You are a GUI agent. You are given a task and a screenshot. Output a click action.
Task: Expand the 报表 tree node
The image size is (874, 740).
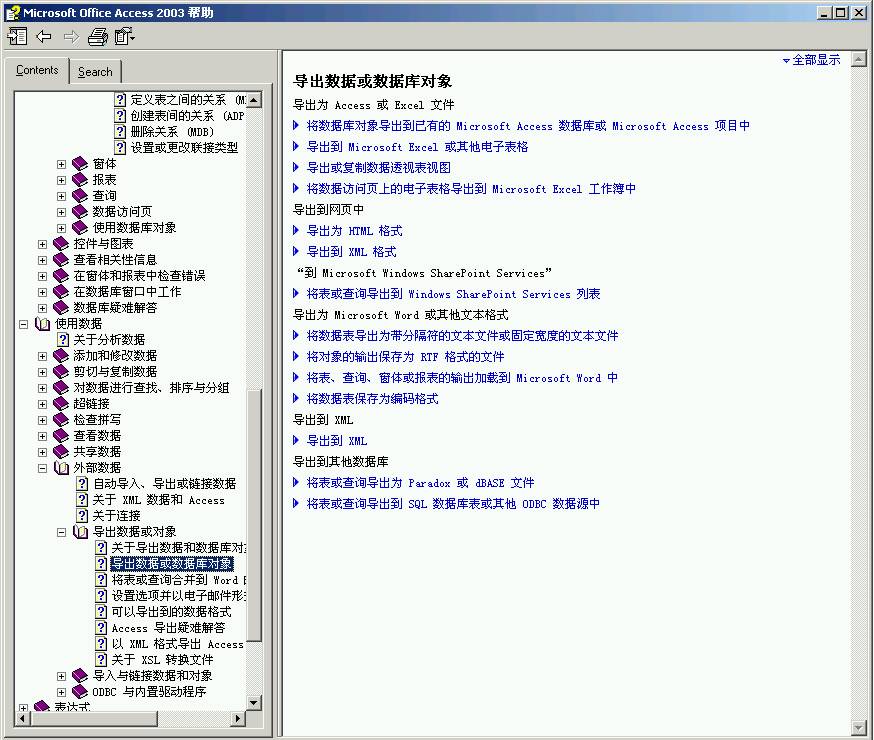pos(61,181)
